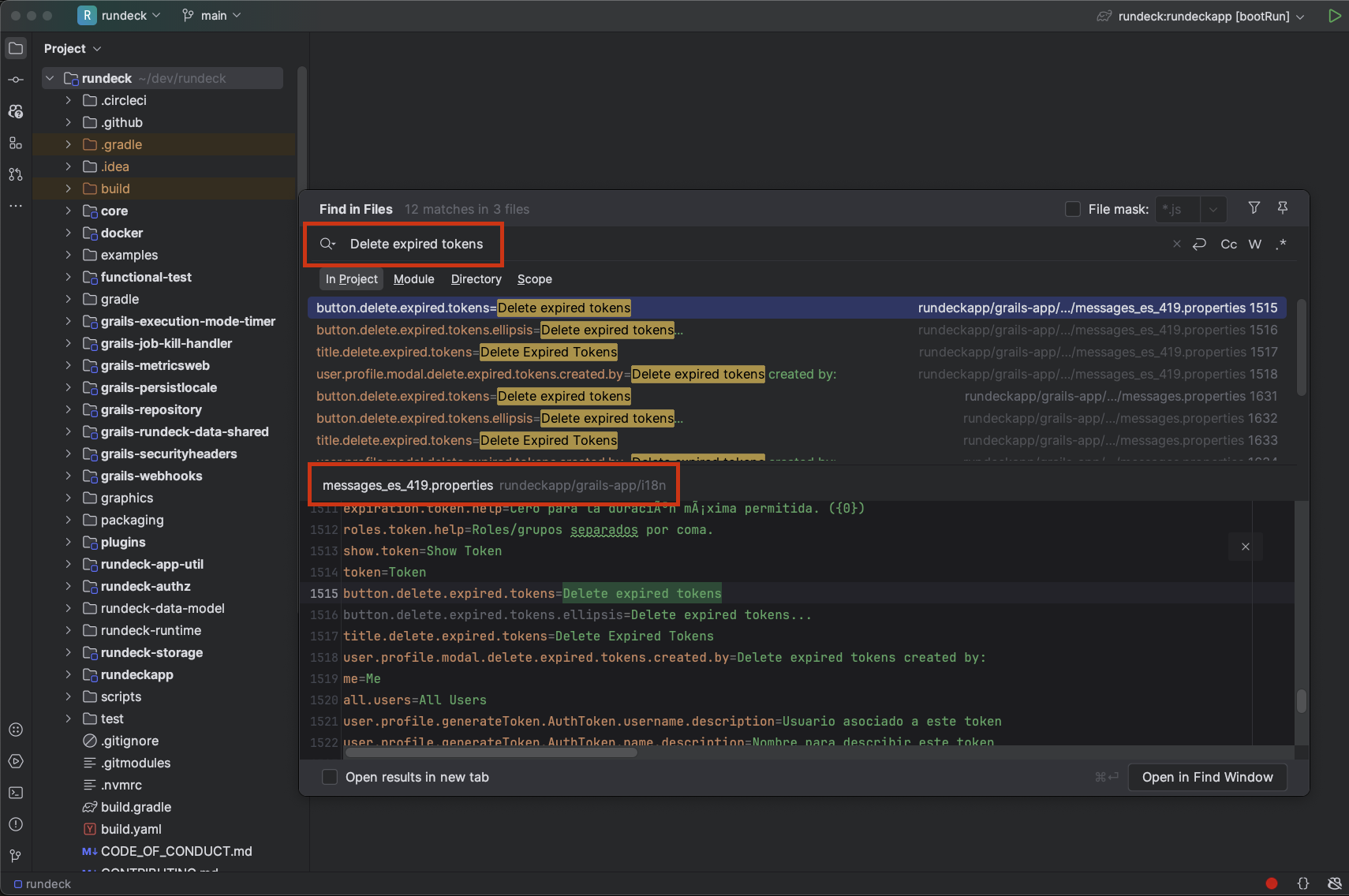Click the preview pane vertical scrollbar
1349x896 pixels.
[x=1302, y=700]
